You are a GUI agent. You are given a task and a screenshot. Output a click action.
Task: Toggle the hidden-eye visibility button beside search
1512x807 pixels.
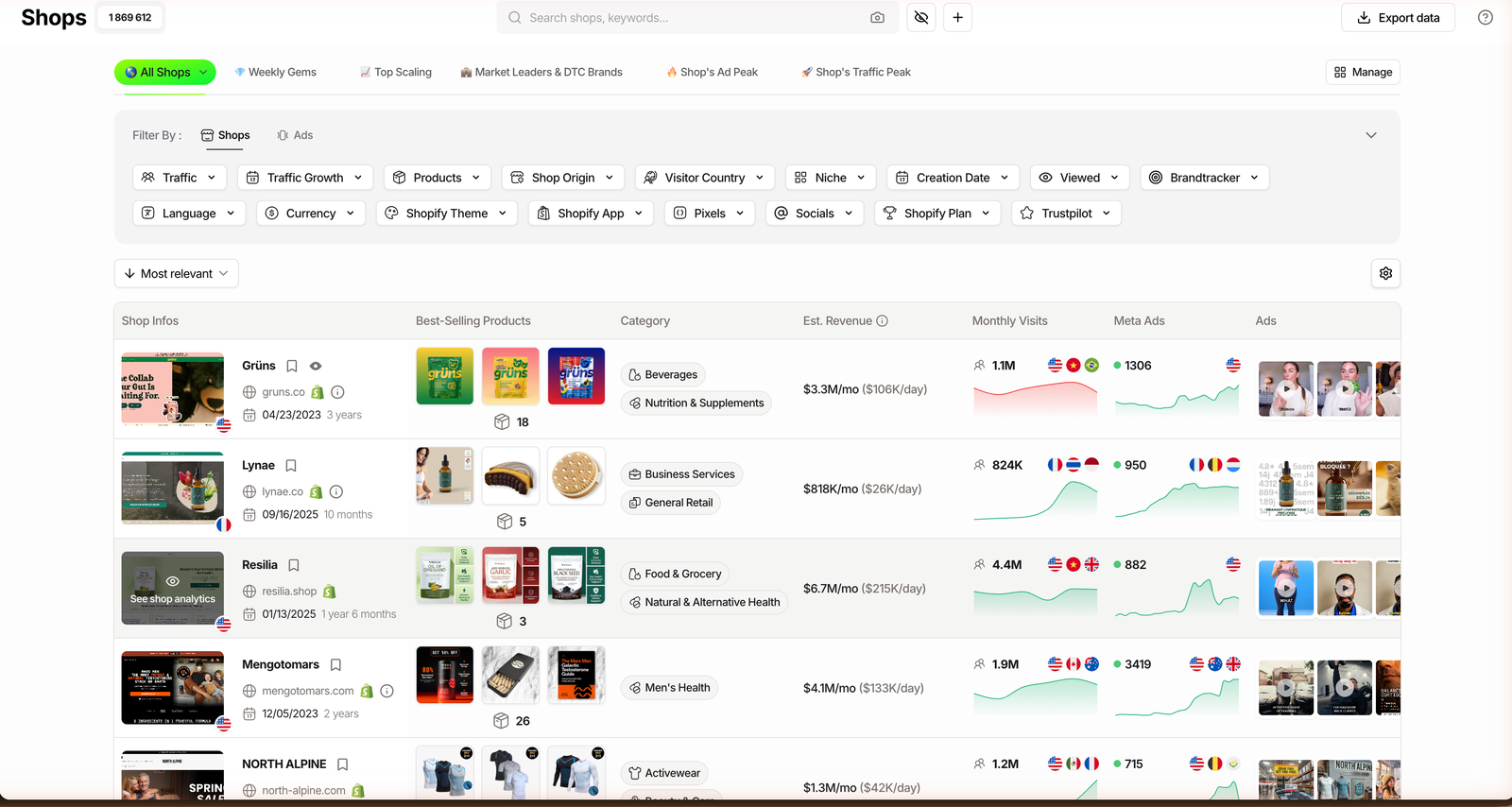[x=921, y=17]
